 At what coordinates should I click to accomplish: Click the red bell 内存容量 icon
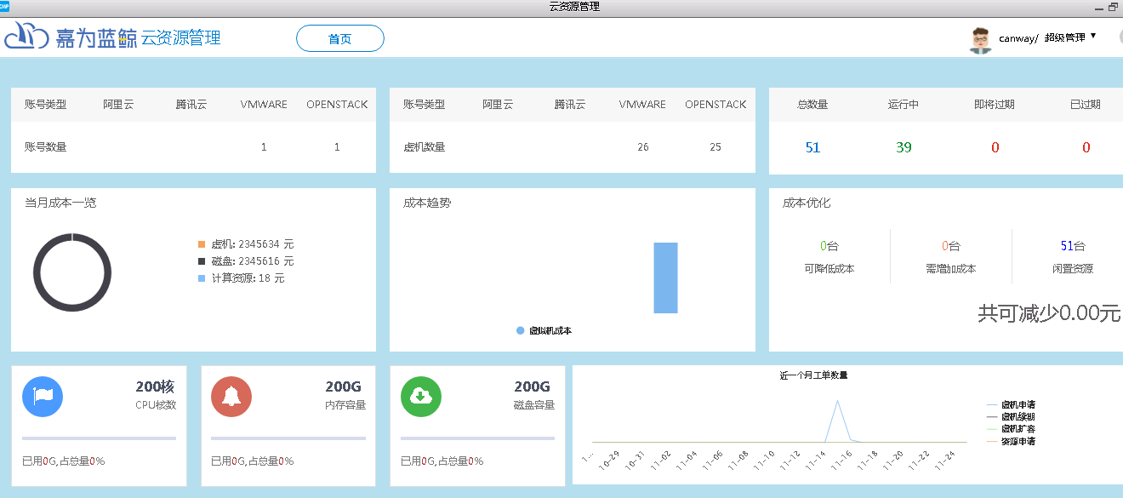pos(232,396)
